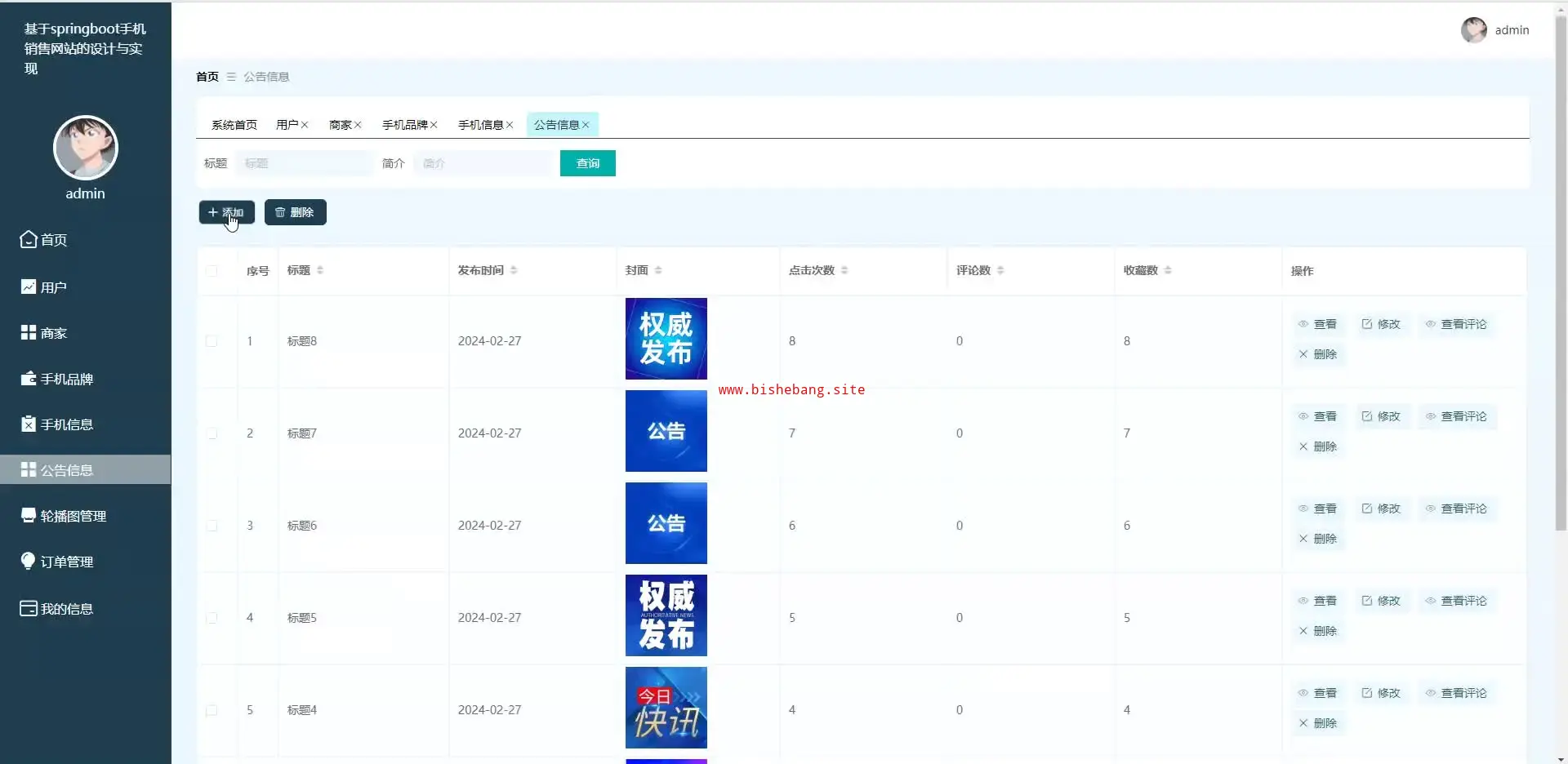Switch to the 商家 tab
Image resolution: width=1568 pixels, height=764 pixels.
coord(340,125)
